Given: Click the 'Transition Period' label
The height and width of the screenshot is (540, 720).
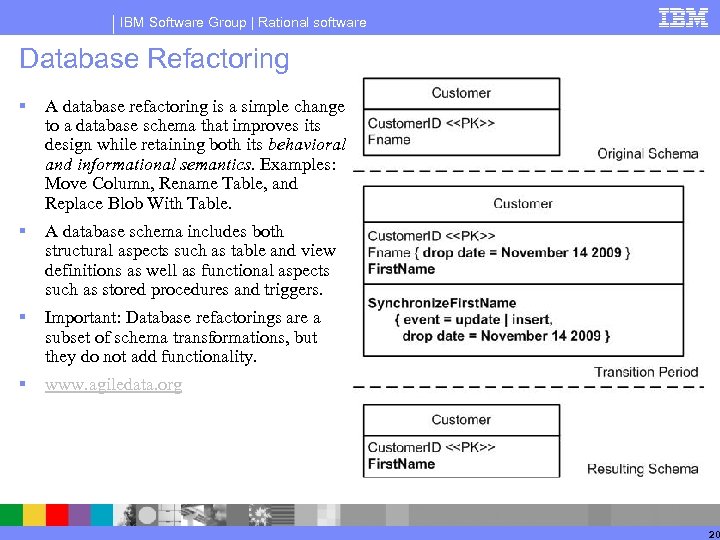Looking at the screenshot, I should pos(646,372).
